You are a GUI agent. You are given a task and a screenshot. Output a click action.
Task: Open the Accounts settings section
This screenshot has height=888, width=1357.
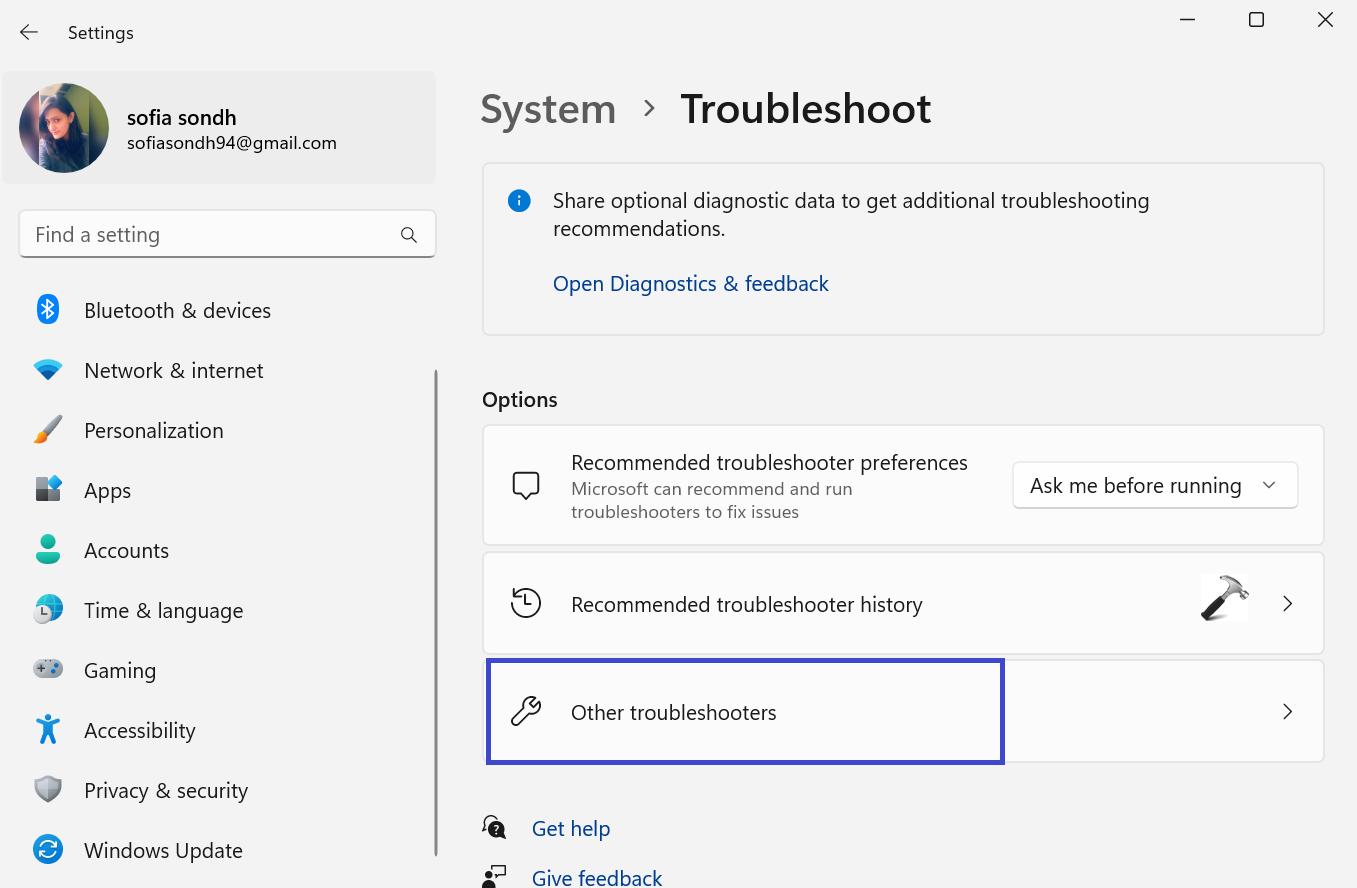click(126, 550)
